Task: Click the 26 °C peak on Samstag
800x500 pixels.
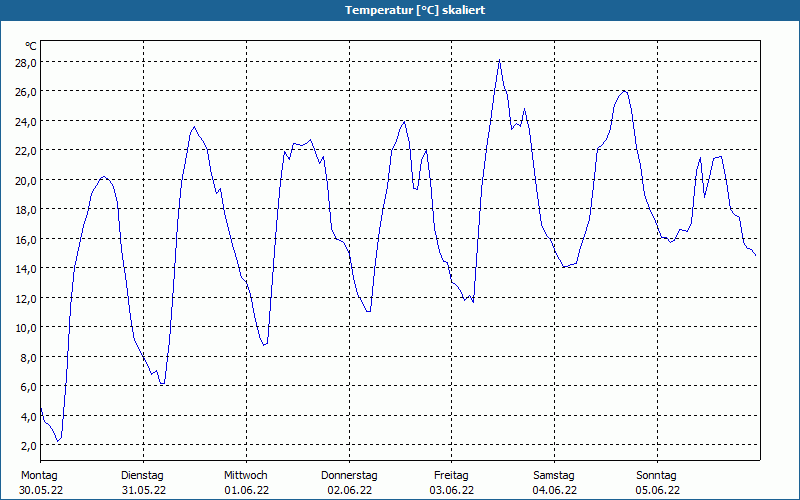Action: coord(624,91)
